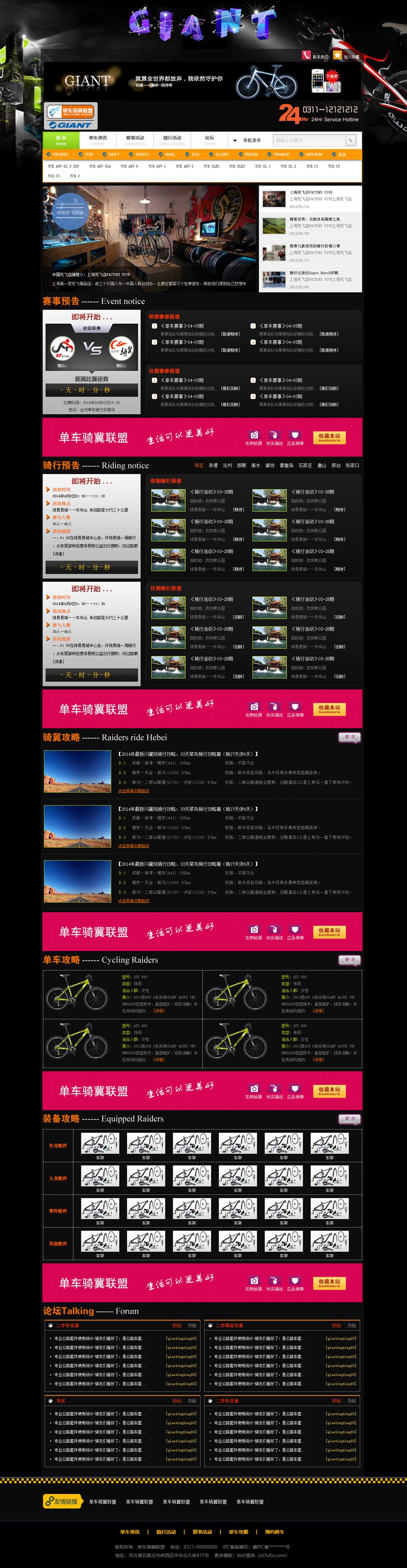407x1568 pixels.
Task: Open the TCR C3 model link
Action: click(53, 176)
